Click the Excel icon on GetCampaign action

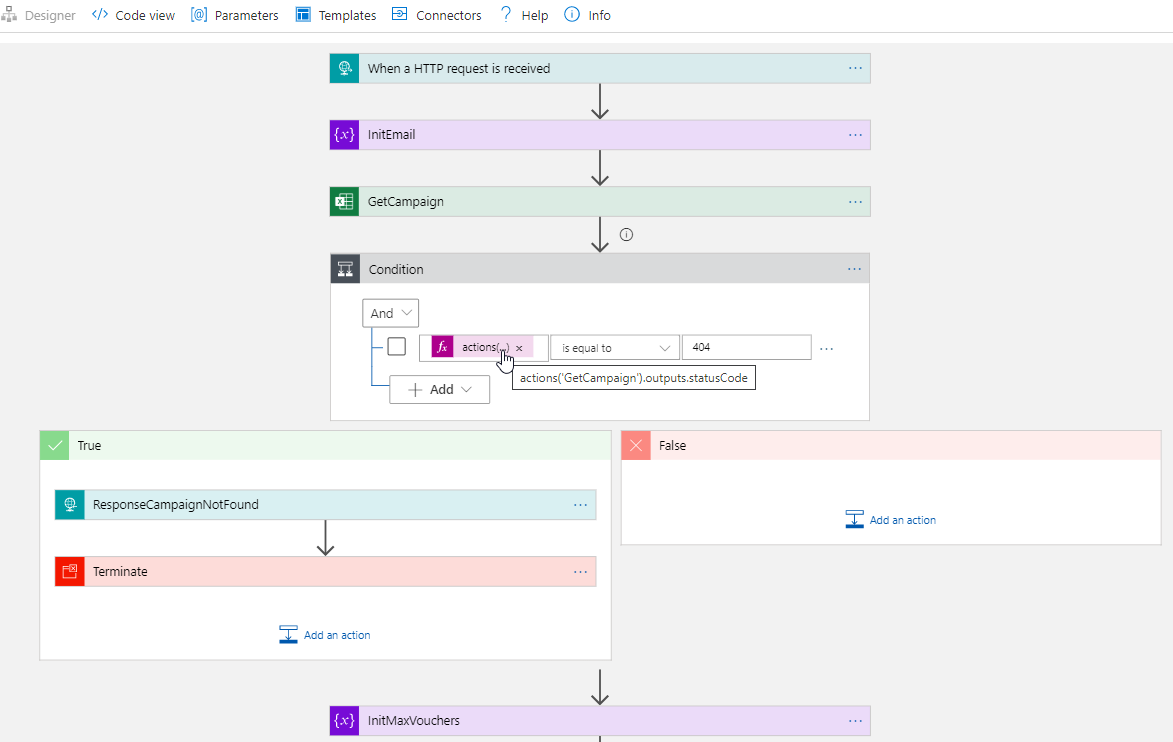tap(344, 201)
